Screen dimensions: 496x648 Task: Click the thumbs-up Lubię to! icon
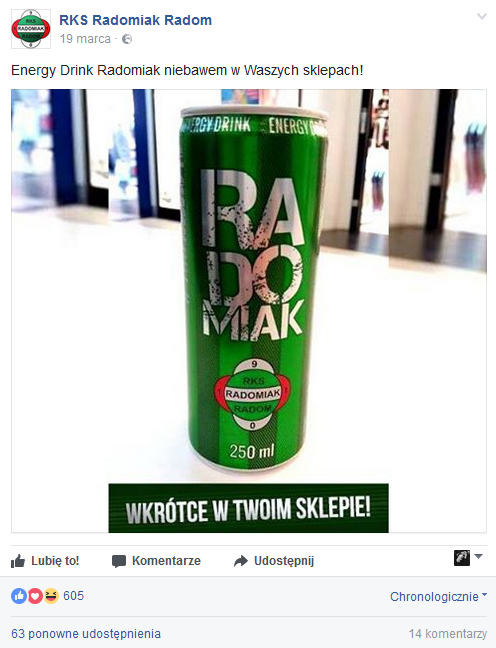point(18,561)
